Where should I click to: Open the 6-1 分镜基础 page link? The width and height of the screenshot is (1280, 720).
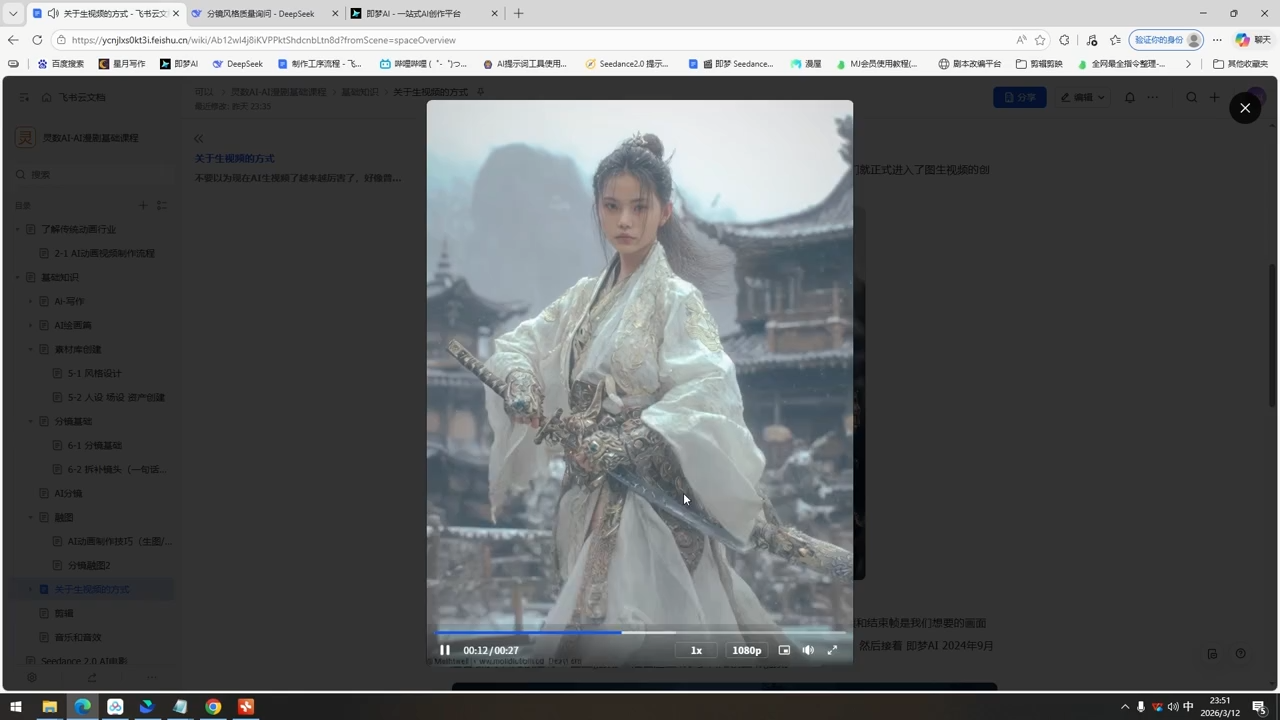[95, 444]
